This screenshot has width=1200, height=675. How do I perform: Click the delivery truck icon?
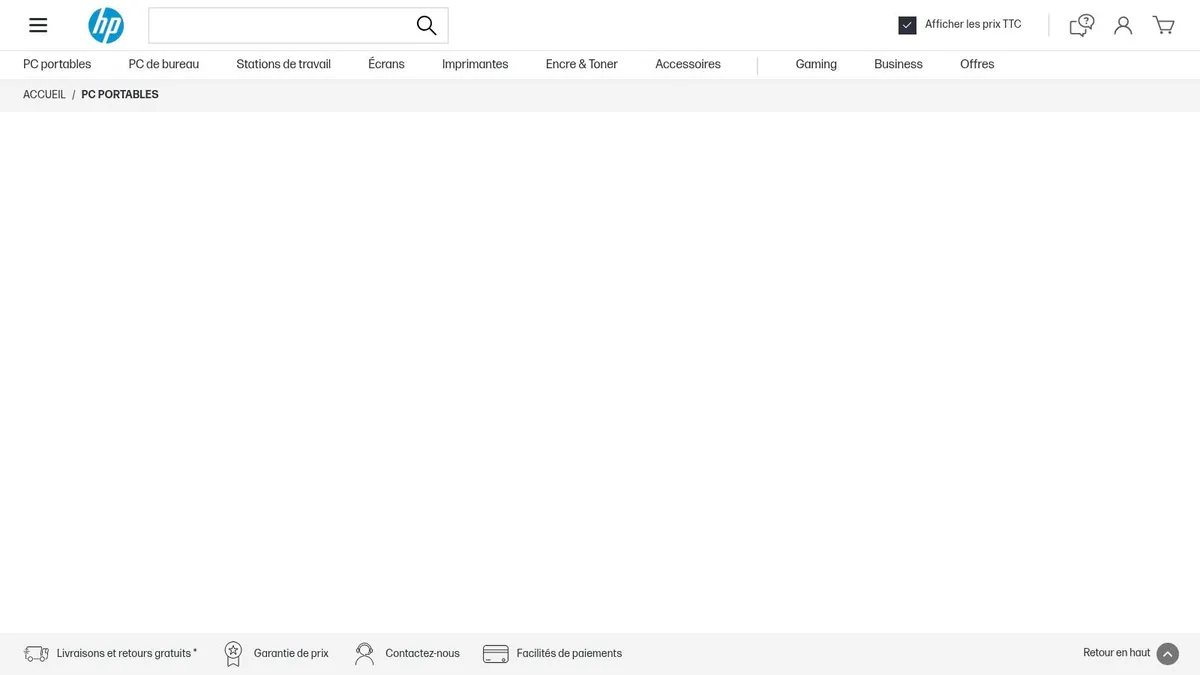click(x=36, y=654)
